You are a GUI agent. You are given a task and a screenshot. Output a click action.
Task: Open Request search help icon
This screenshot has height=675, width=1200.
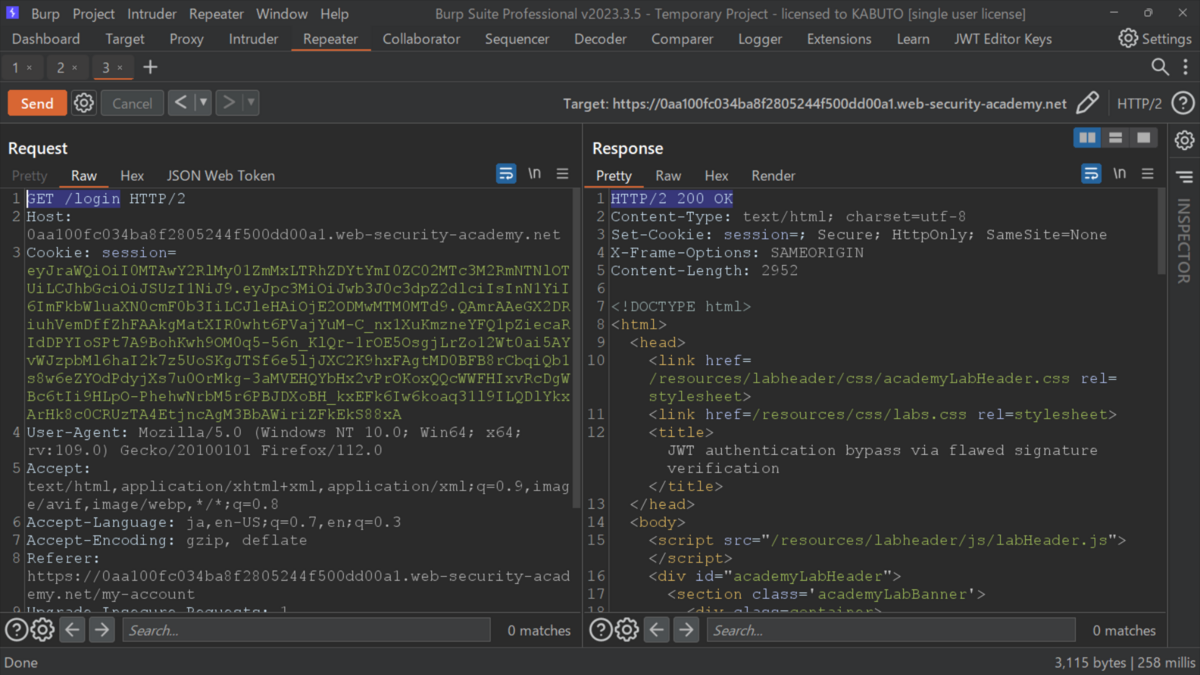(x=16, y=630)
